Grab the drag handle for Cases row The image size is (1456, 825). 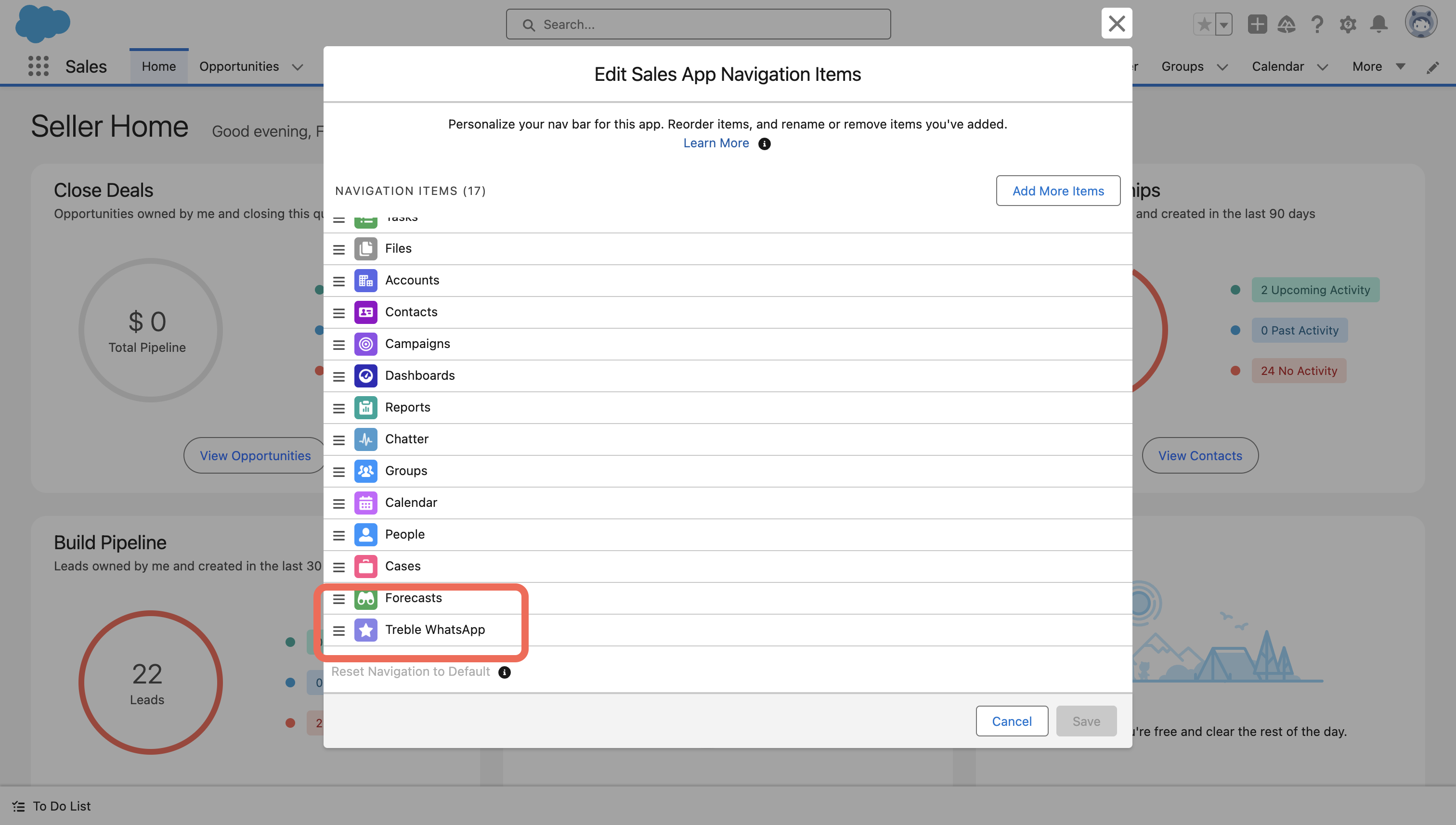[339, 567]
